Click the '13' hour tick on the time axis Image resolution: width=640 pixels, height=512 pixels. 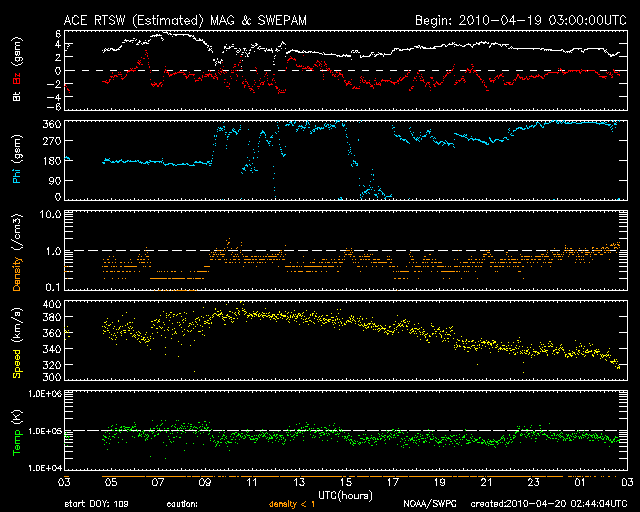tap(299, 482)
